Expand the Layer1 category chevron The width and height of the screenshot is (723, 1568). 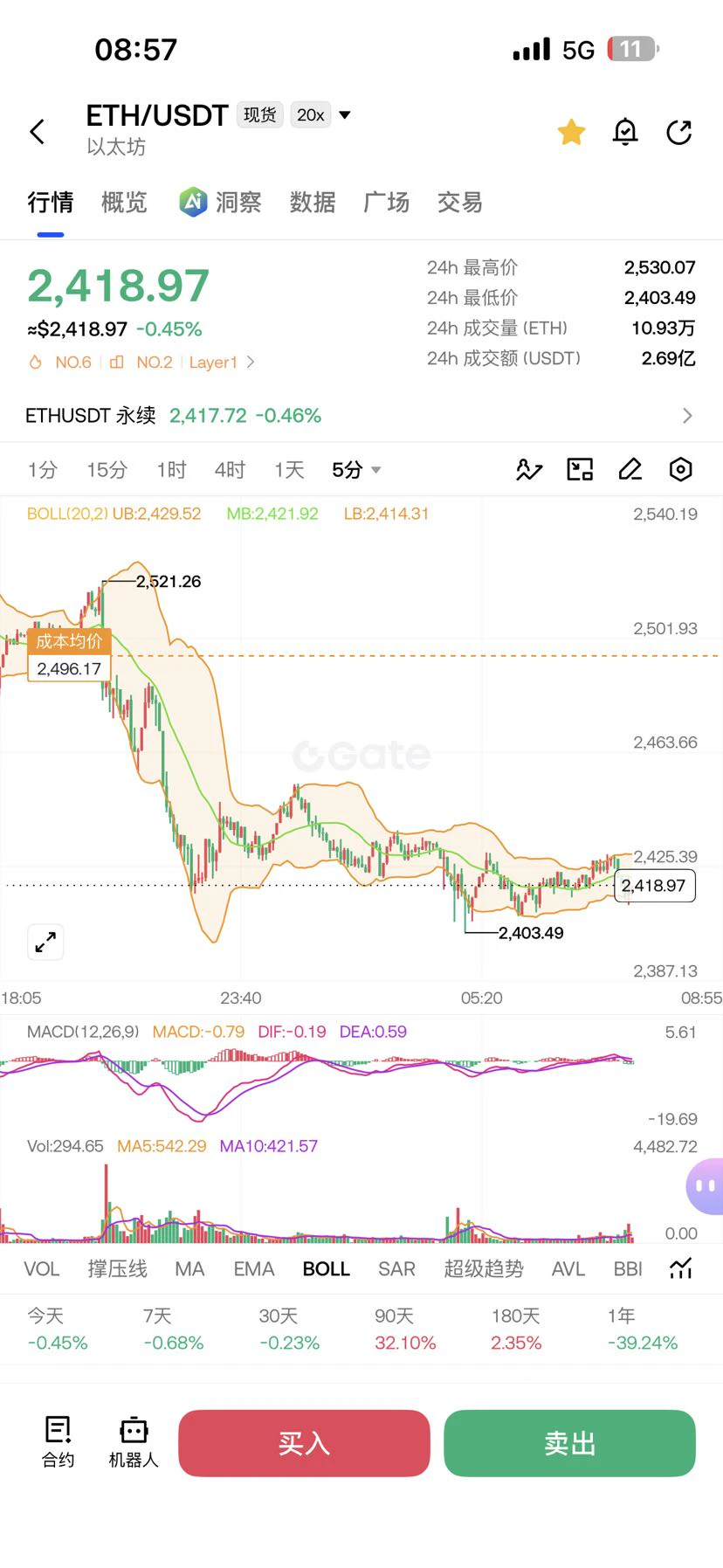coord(251,363)
